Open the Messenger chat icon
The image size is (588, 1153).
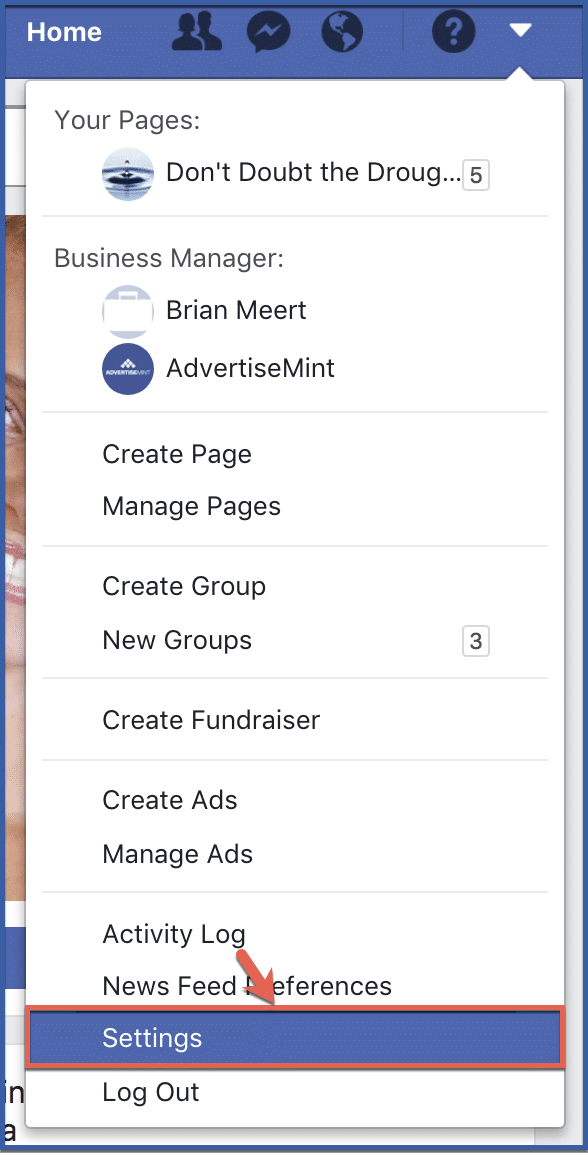click(268, 33)
